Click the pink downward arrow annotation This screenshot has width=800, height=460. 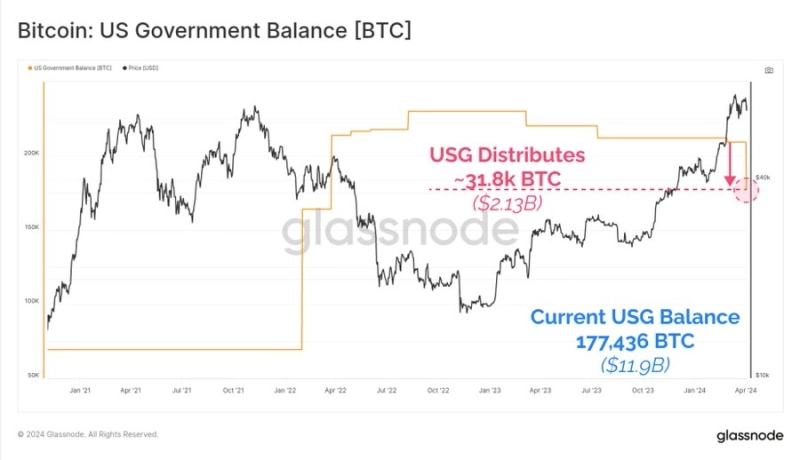click(731, 163)
